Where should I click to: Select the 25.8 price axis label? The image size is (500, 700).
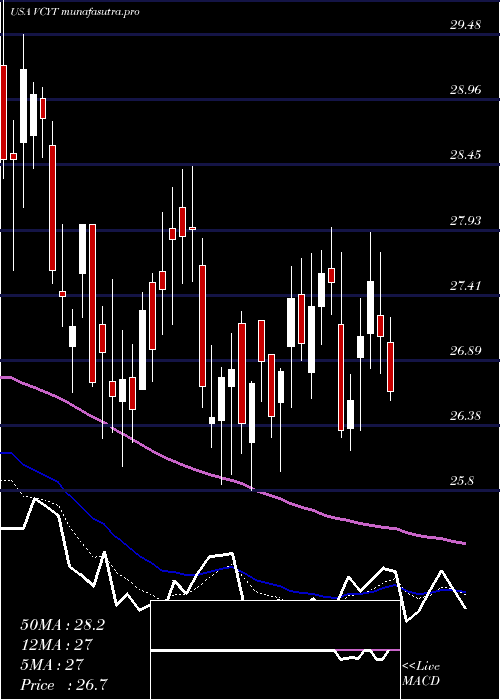click(462, 481)
